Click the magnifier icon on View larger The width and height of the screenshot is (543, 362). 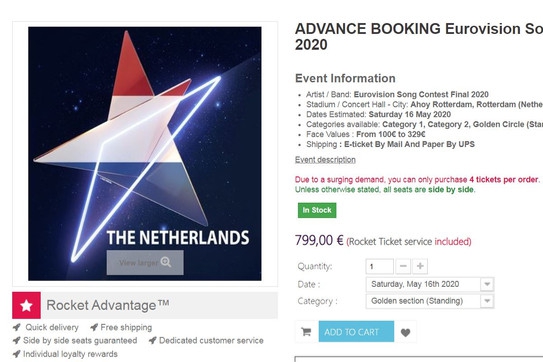(x=166, y=262)
